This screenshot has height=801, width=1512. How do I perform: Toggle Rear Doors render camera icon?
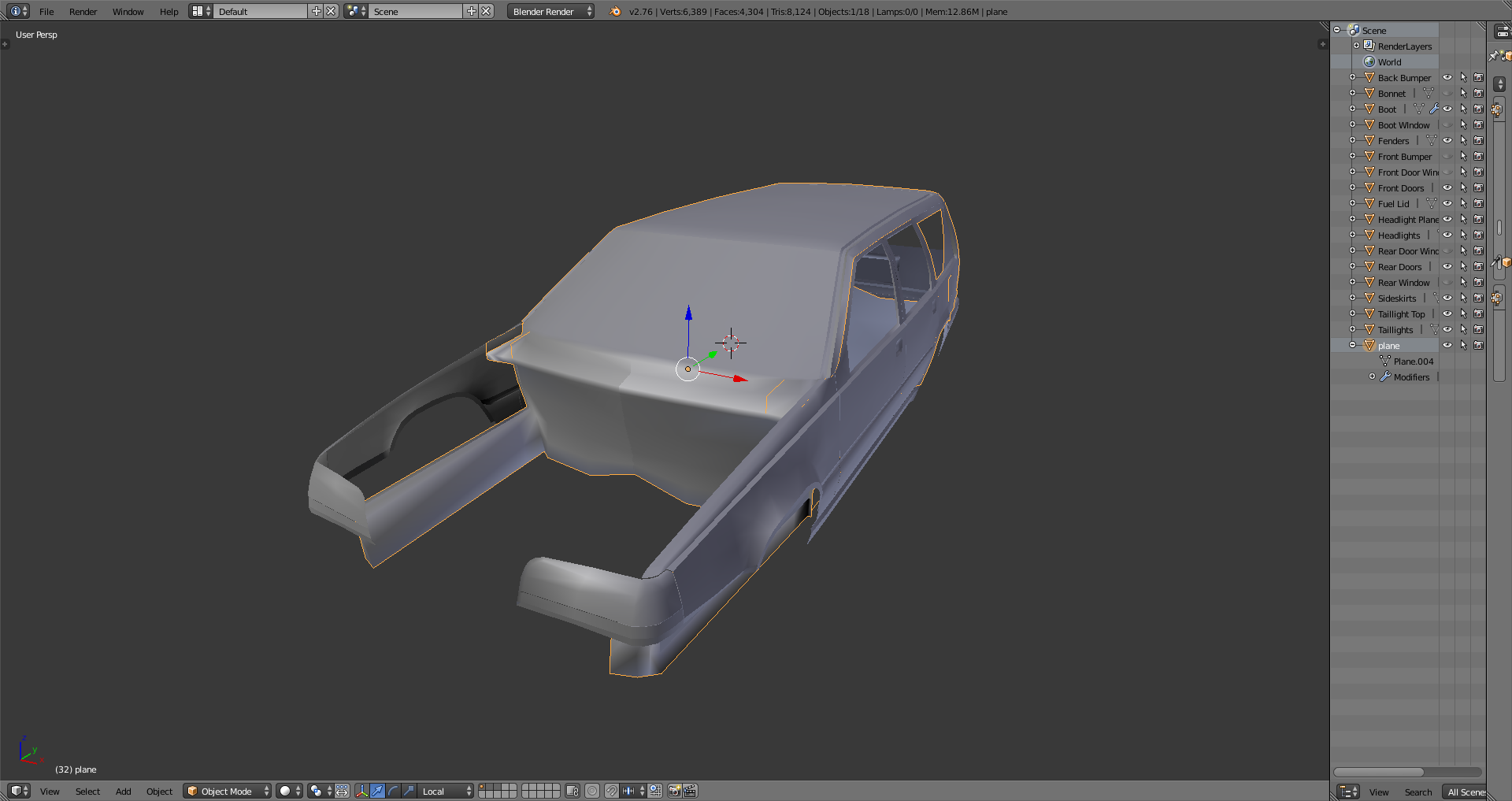coord(1478,266)
